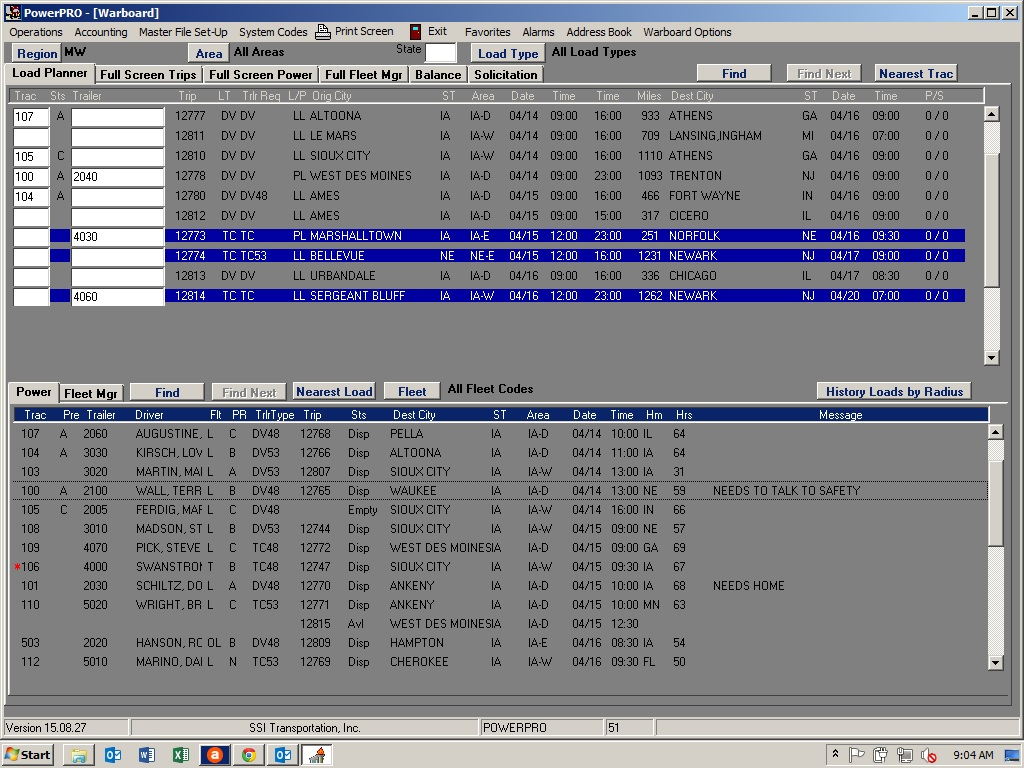Click the power plug tray icon

click(880, 755)
